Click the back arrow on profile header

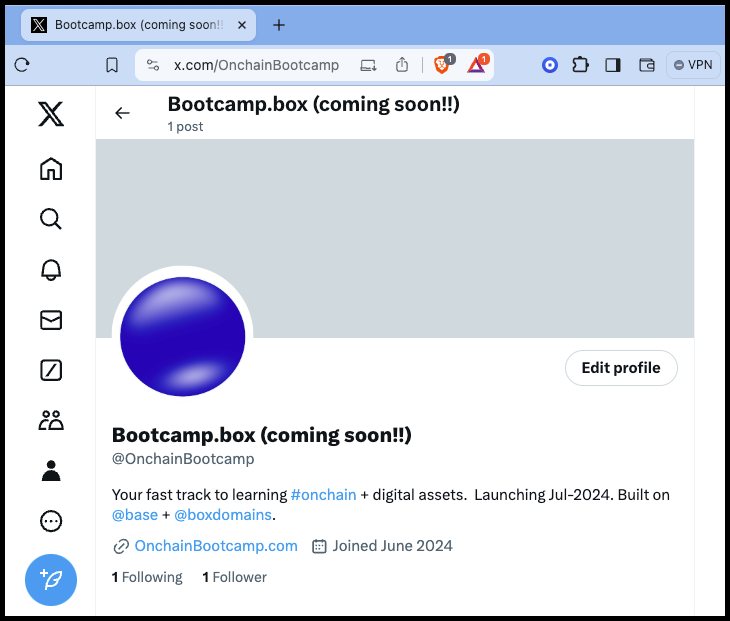click(122, 113)
